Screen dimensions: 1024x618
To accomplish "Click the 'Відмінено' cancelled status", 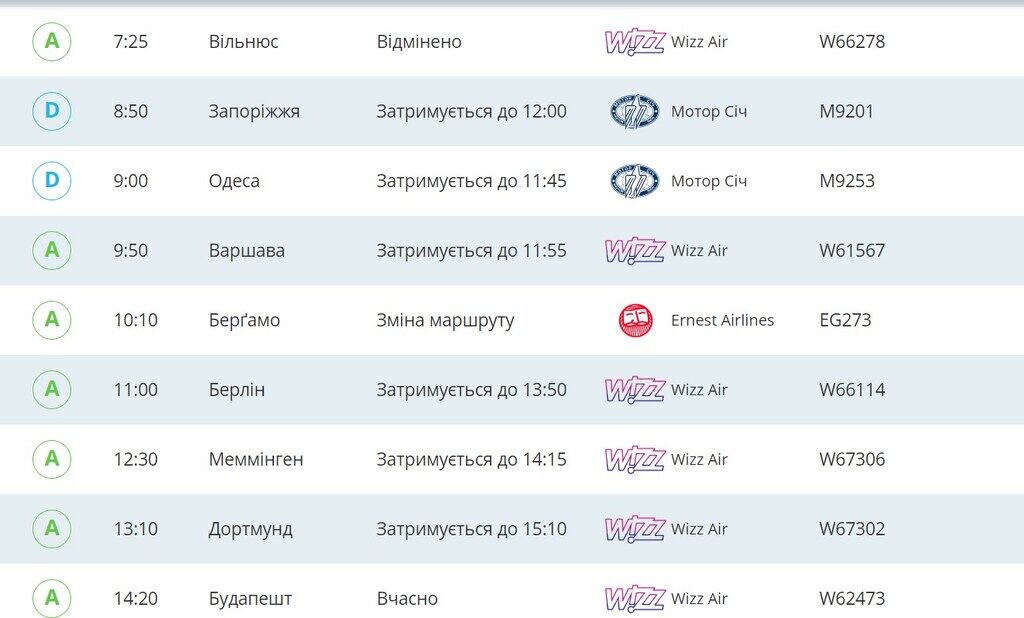I will [419, 42].
